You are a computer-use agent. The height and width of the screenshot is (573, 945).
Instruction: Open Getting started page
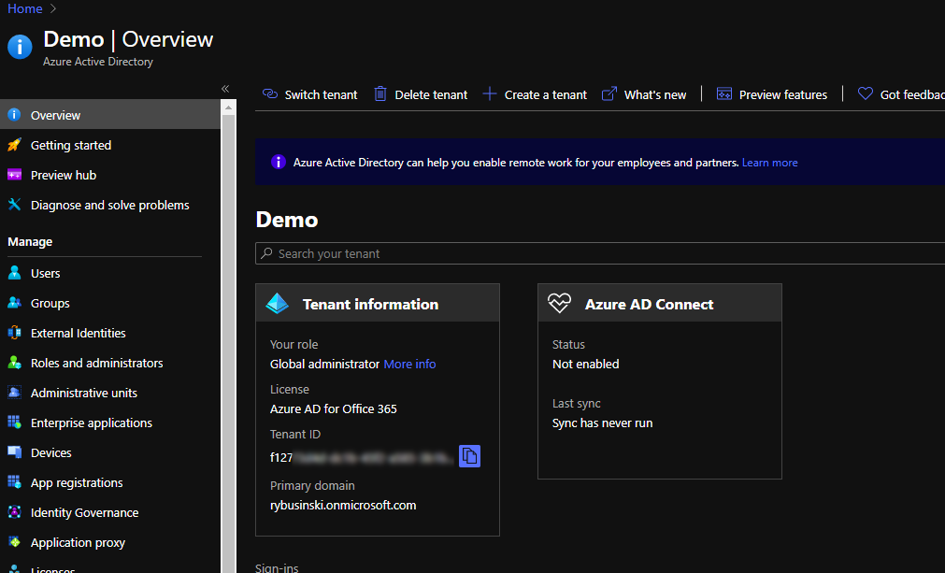point(71,145)
